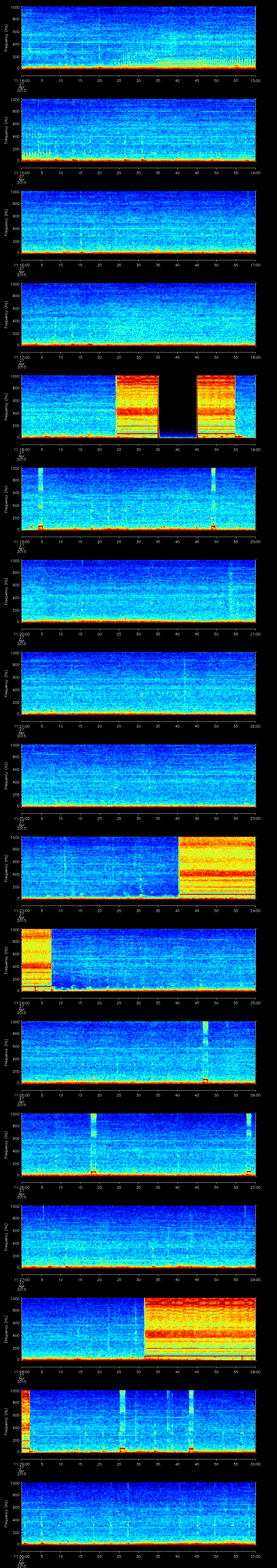Click the "11:27:00" start time label
The height and width of the screenshot is (1568, 277).
coord(21,1279)
